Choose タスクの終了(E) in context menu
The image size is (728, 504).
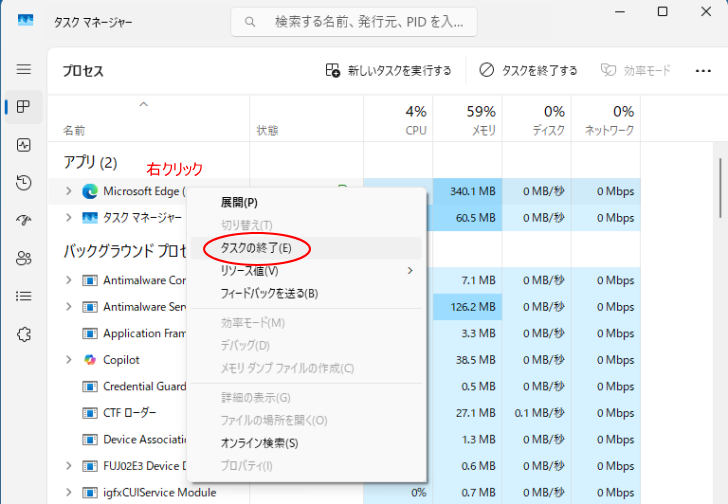click(x=256, y=247)
